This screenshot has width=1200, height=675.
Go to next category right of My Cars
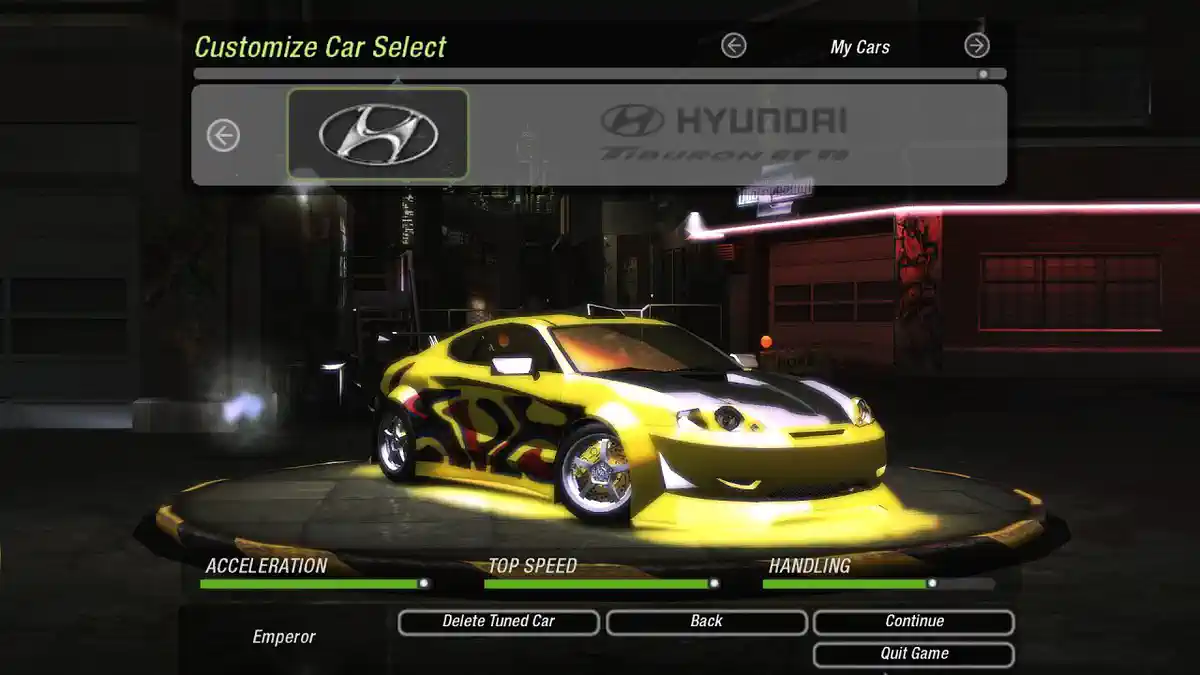point(977,46)
